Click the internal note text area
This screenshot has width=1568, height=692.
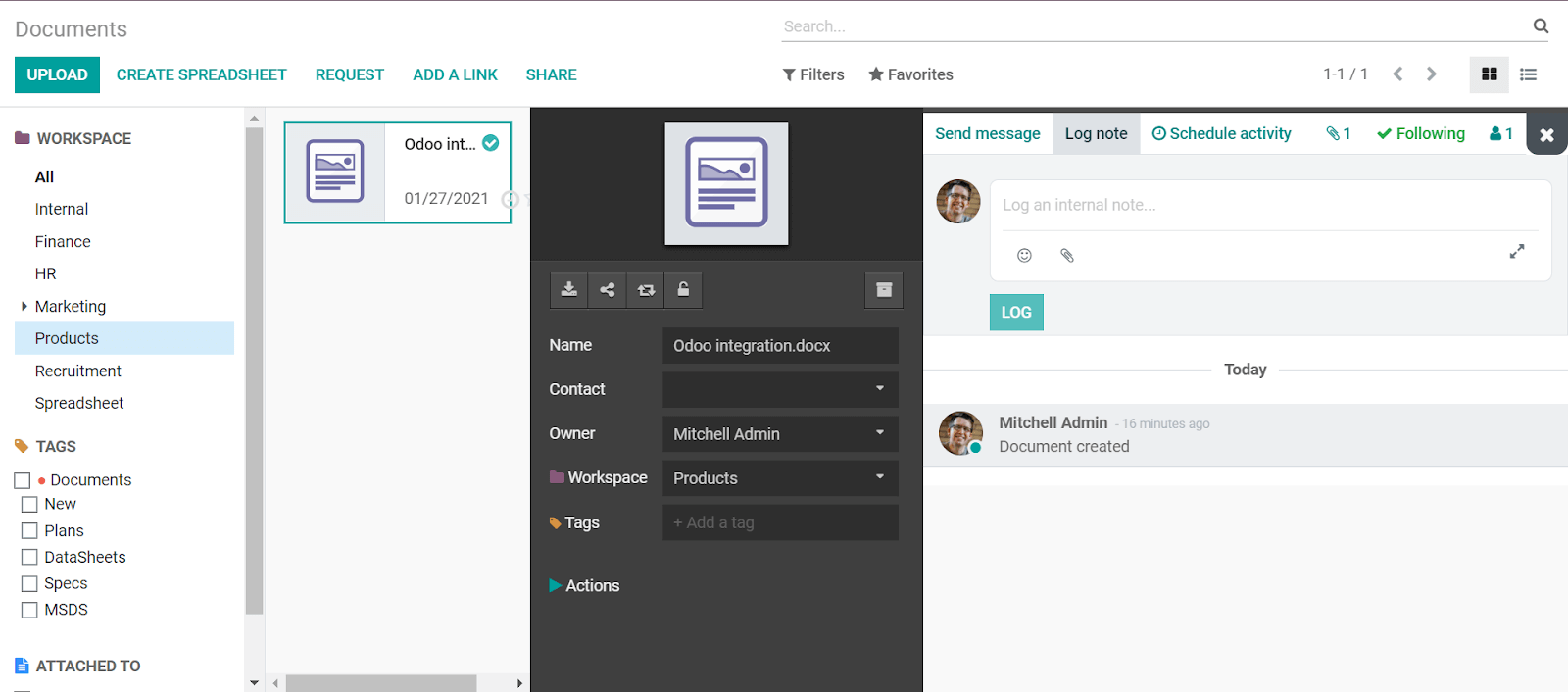[x=1270, y=205]
